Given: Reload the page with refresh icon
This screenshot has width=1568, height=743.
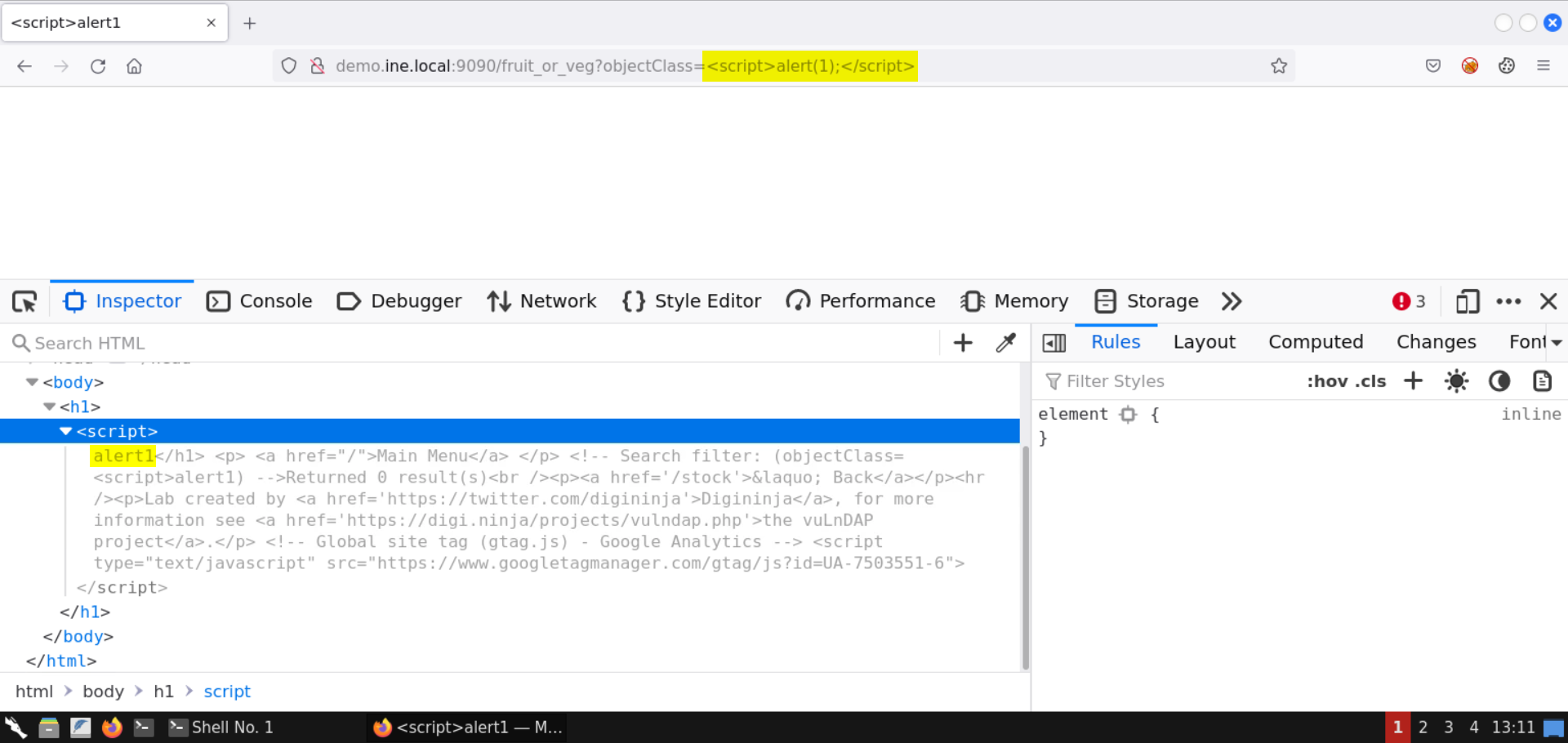Looking at the screenshot, I should coord(98,66).
